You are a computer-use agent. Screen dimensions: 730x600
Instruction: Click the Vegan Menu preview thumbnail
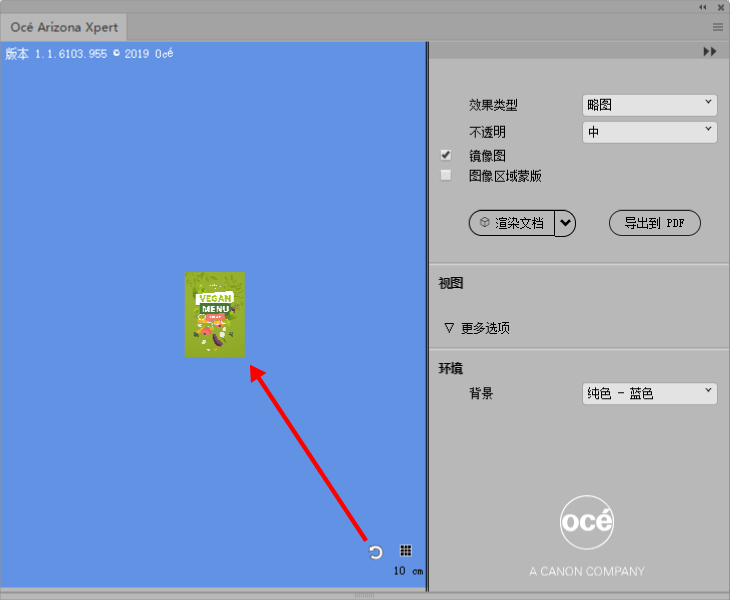[215, 314]
